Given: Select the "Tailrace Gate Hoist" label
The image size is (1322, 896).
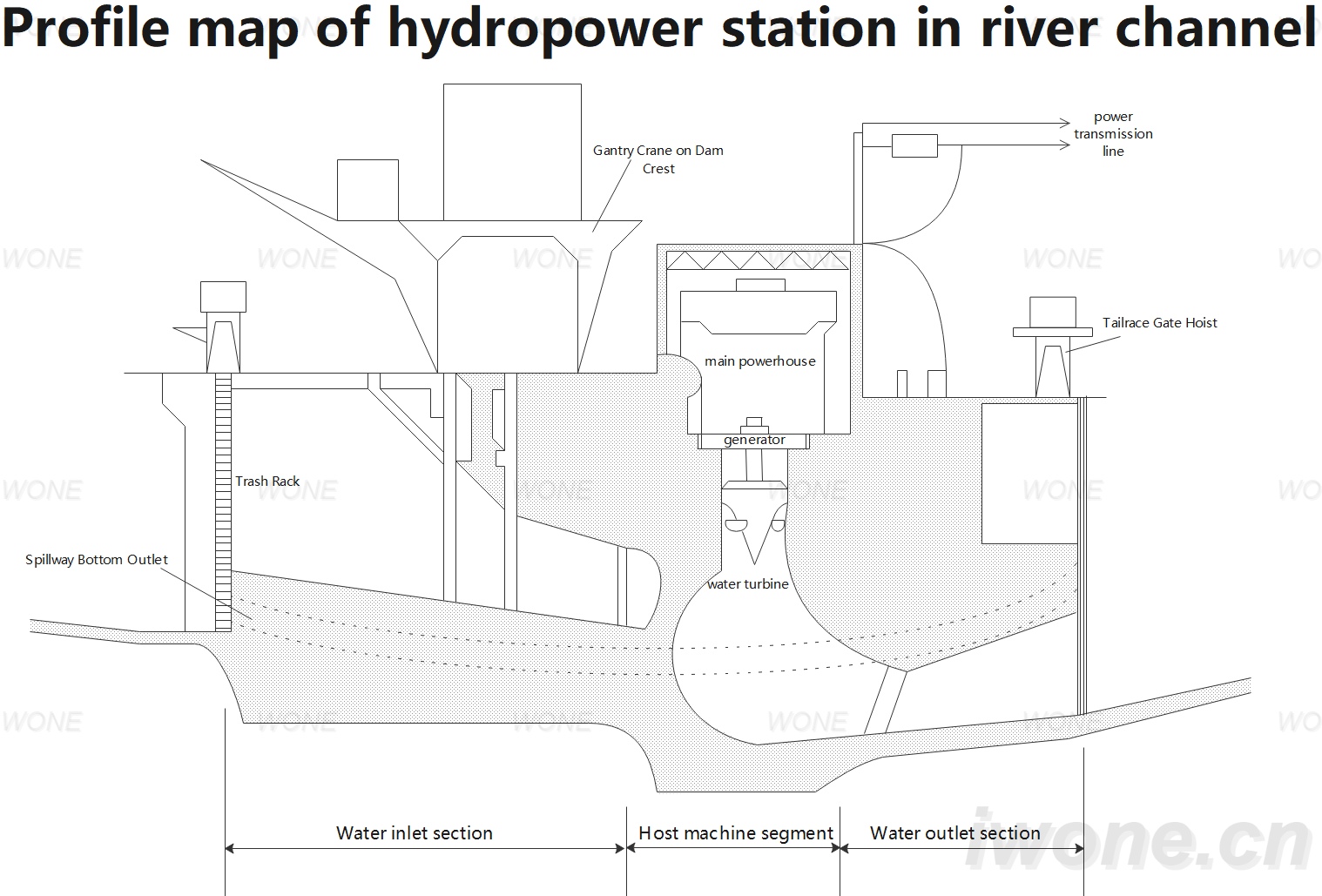Looking at the screenshot, I should coord(1160,323).
